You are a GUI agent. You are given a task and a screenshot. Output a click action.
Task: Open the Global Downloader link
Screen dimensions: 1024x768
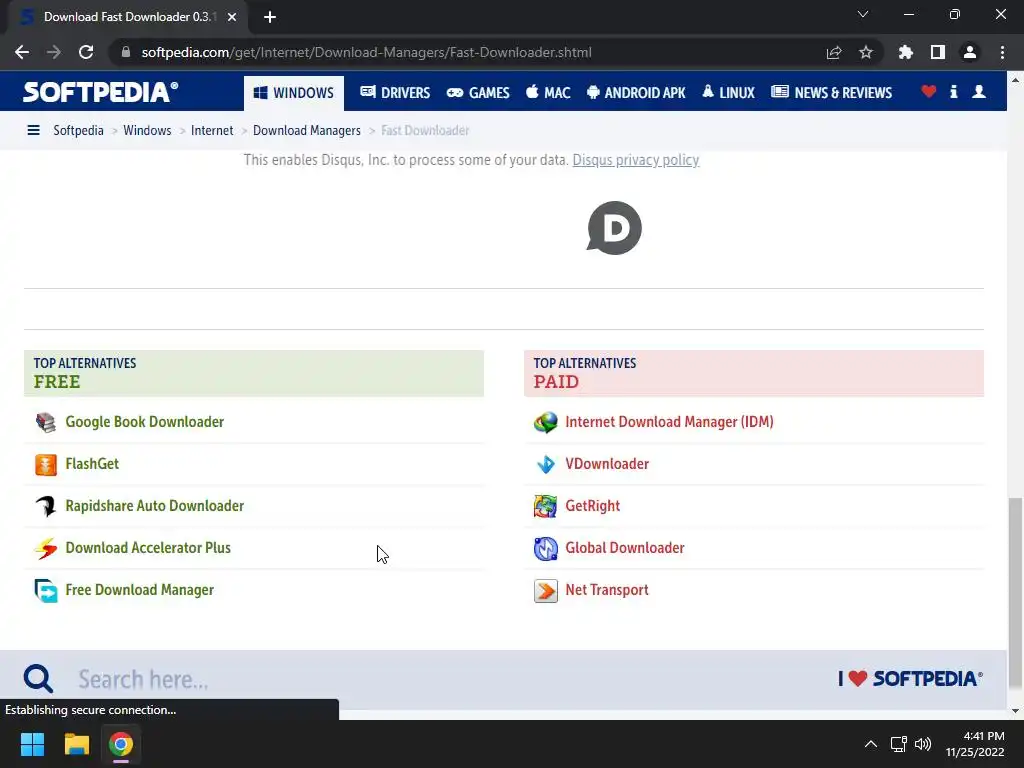624,548
